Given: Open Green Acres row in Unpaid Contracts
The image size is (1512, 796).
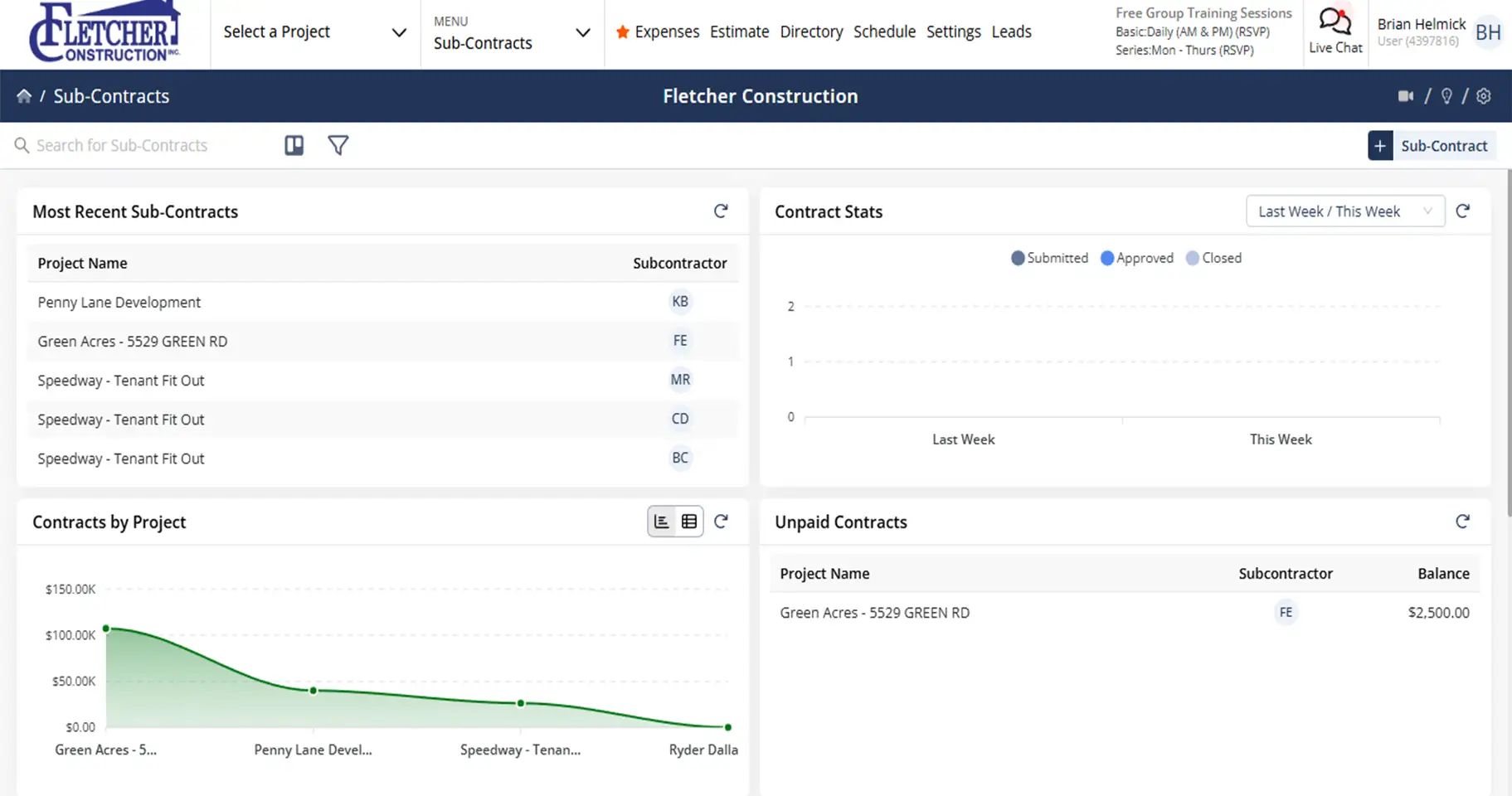Looking at the screenshot, I should pyautogui.click(x=1125, y=613).
